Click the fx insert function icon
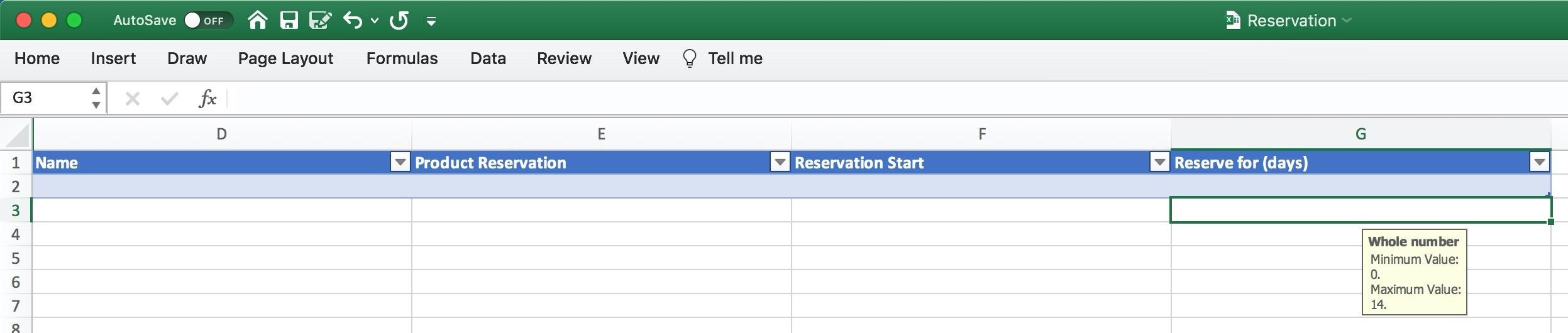The image size is (1568, 333). [207, 99]
